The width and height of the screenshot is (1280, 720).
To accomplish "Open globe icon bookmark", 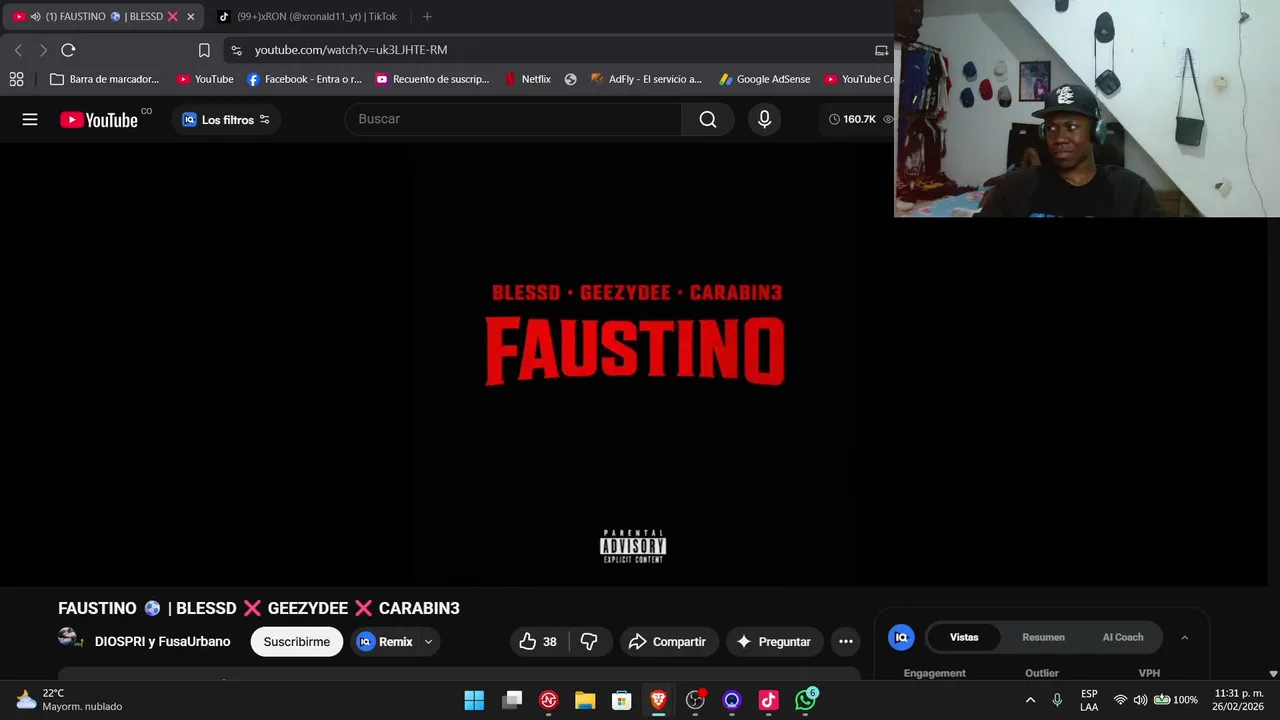I will 570,79.
